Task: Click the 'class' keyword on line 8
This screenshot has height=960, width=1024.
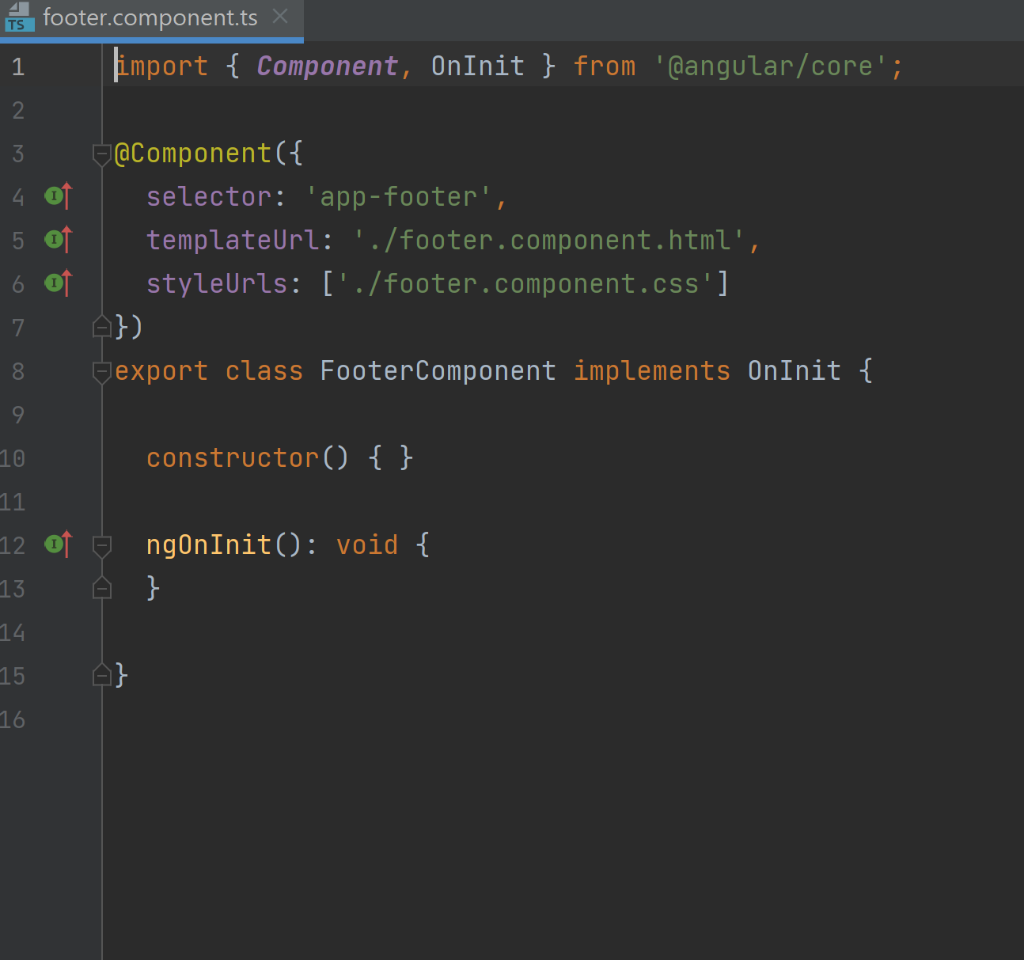Action: 264,371
